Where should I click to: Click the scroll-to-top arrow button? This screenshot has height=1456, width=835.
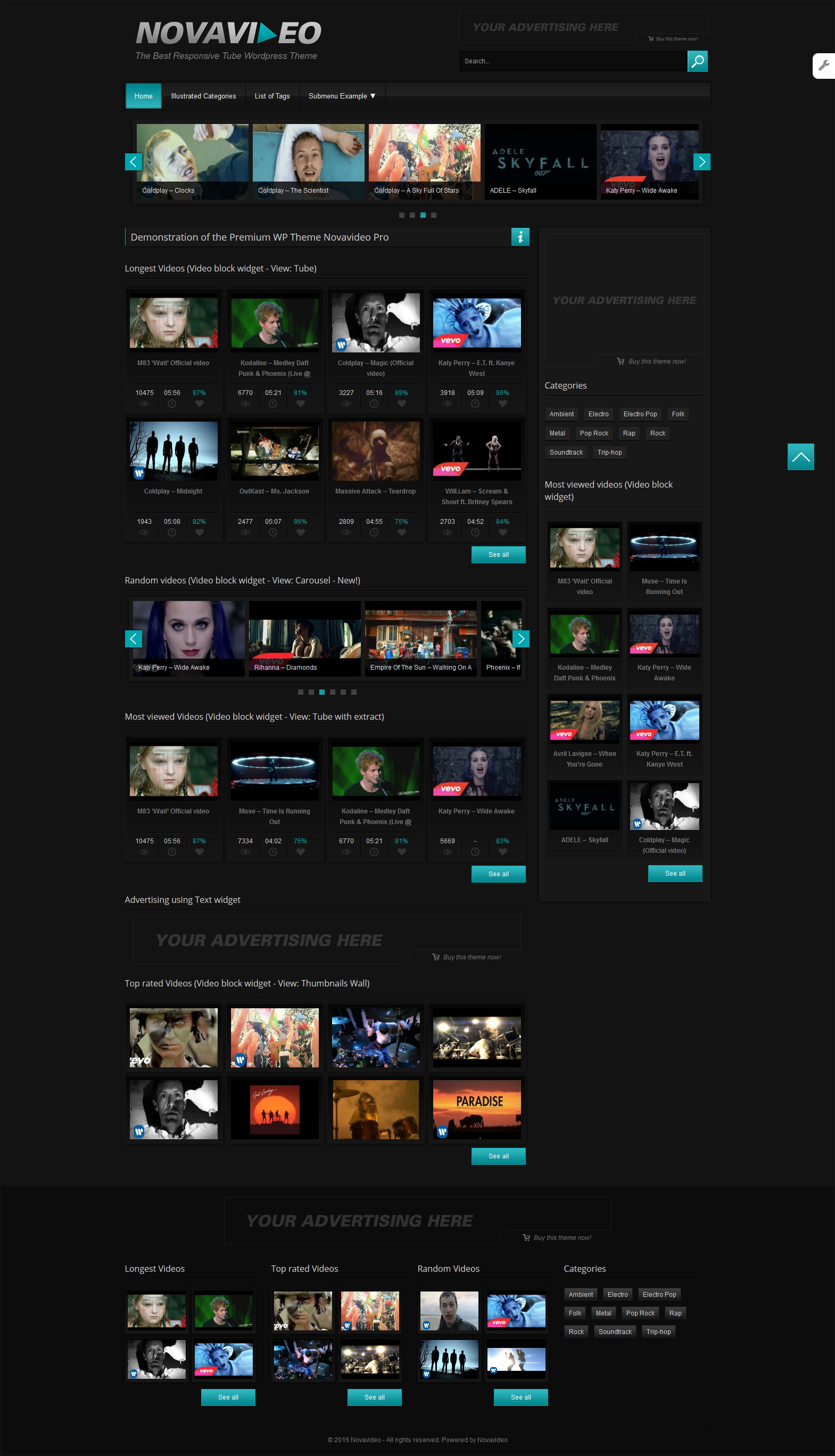coord(800,457)
